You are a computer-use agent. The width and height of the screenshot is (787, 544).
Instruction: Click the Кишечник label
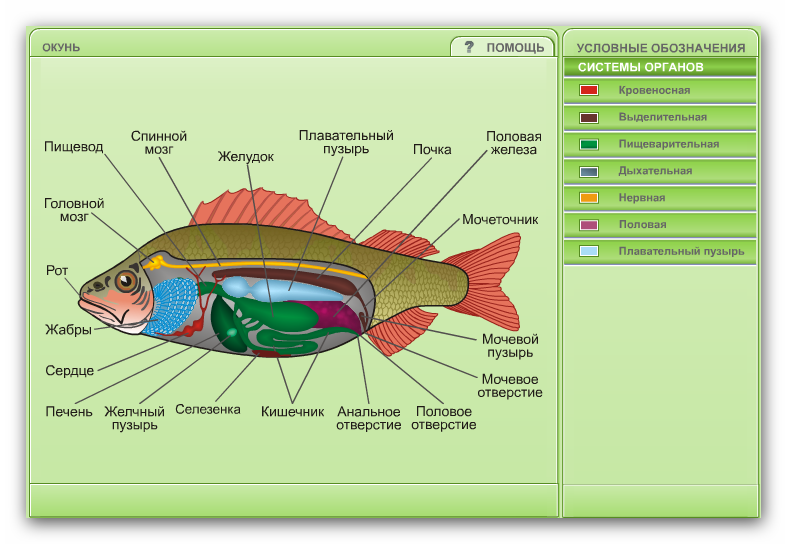[292, 412]
